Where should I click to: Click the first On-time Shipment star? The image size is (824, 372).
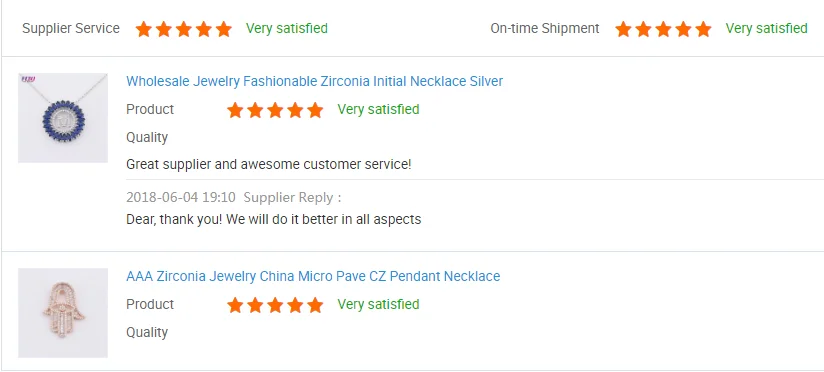[x=623, y=29]
